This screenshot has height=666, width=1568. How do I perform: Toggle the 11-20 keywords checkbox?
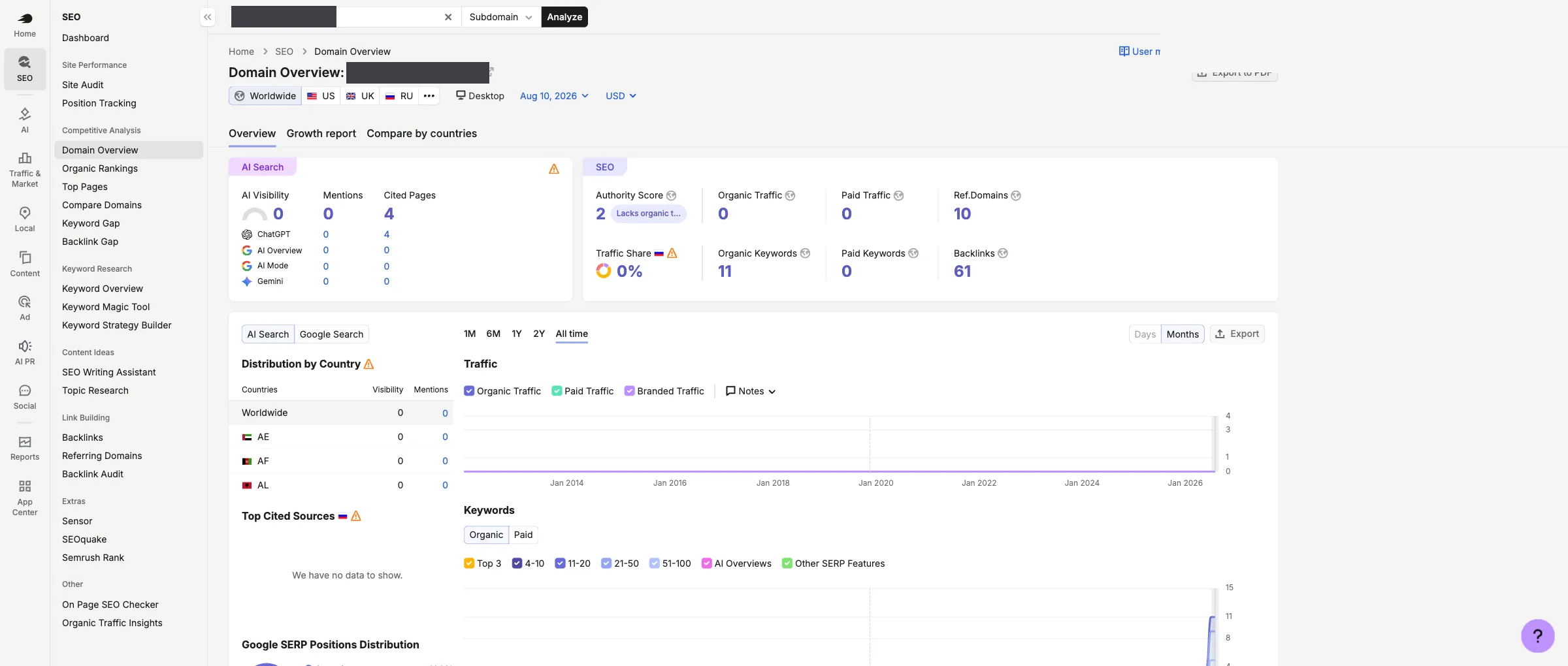click(x=560, y=563)
